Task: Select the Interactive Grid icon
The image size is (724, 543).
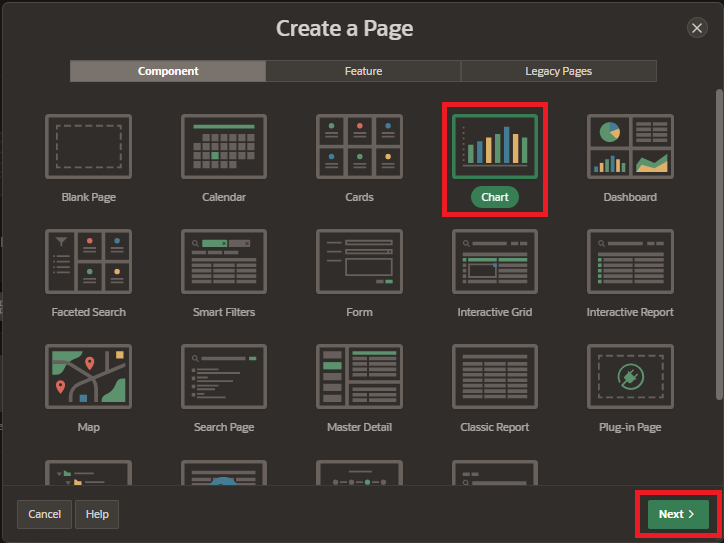Action: click(495, 262)
